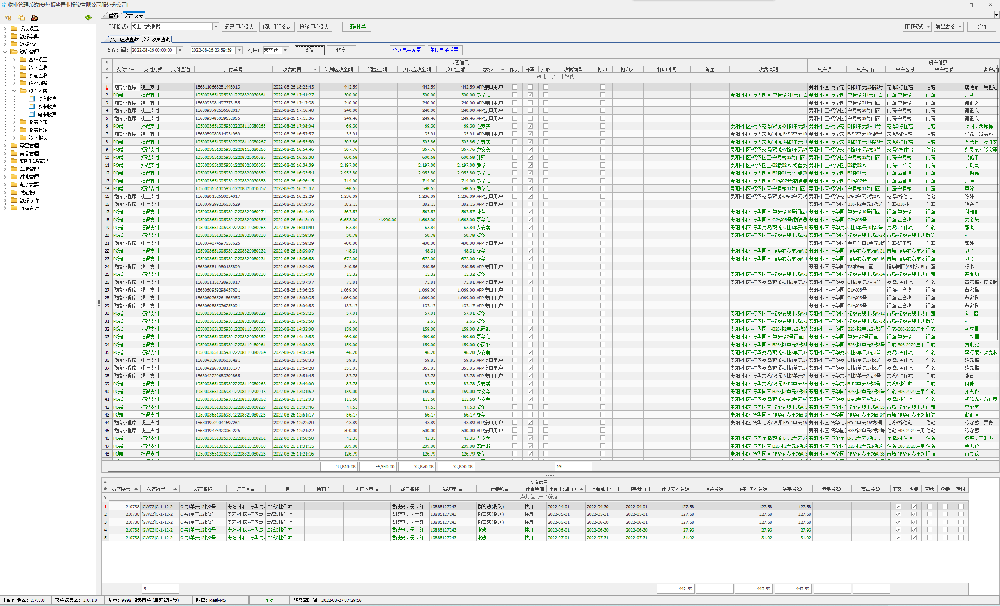The image size is (1000, 606).
Task: Select second blue document item in the tree
Action: click(x=43, y=107)
